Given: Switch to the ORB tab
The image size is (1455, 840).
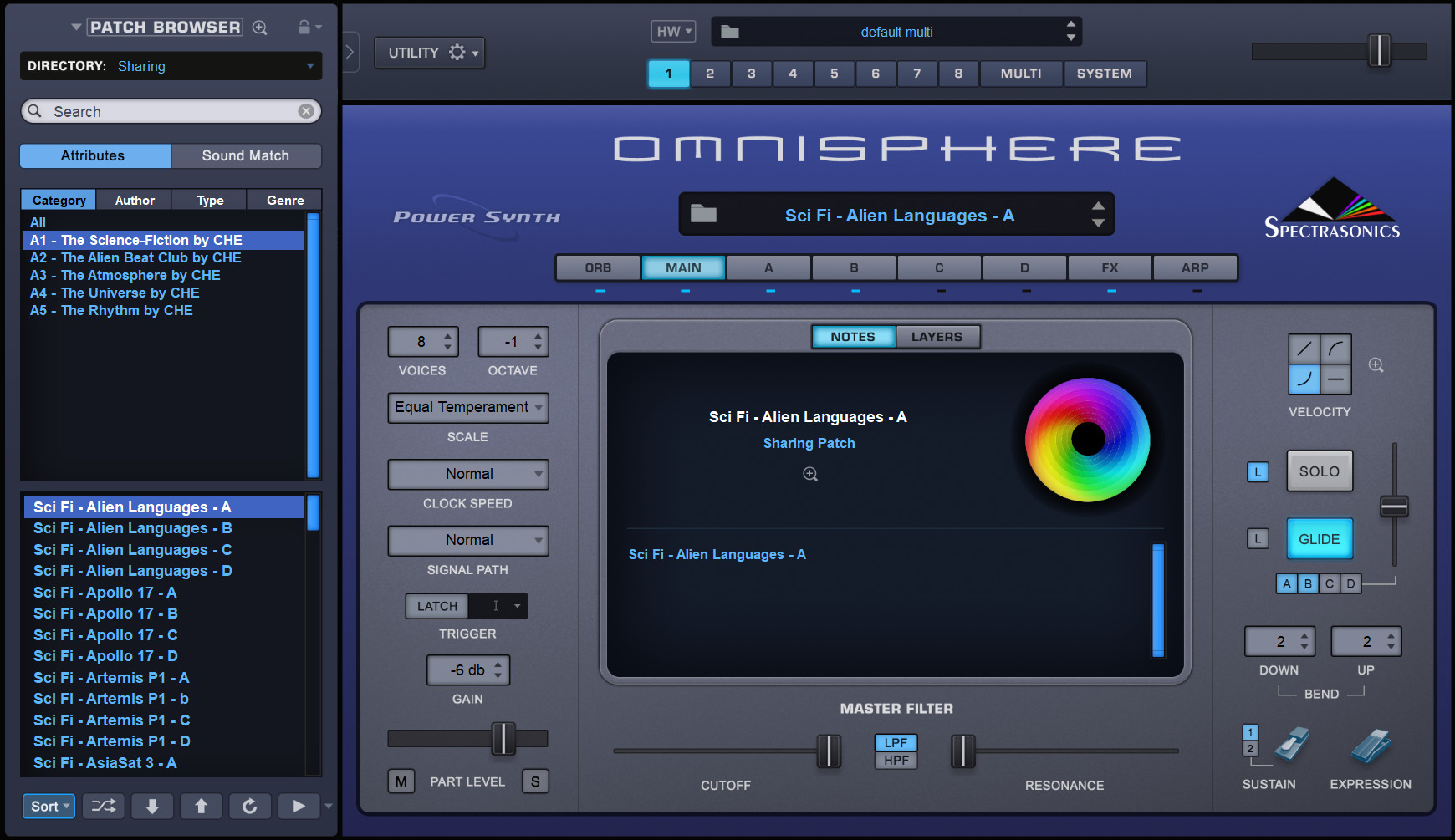Looking at the screenshot, I should (x=598, y=267).
